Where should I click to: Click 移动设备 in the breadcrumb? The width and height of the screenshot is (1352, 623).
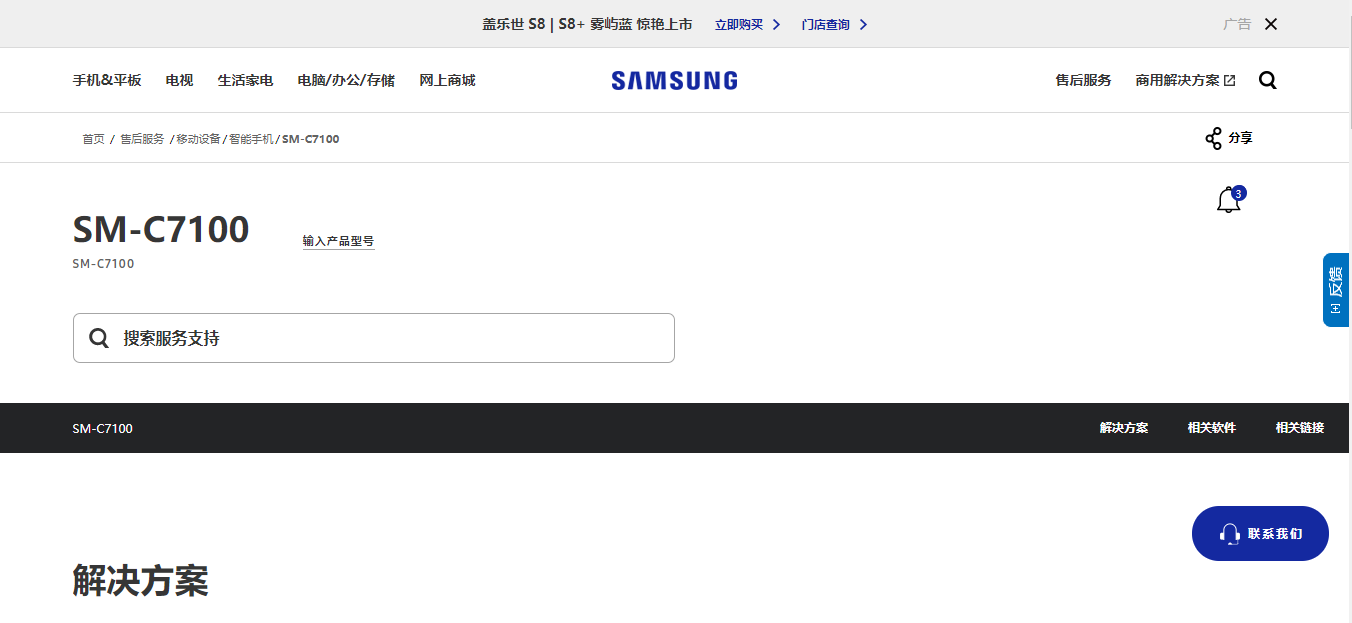pos(198,139)
